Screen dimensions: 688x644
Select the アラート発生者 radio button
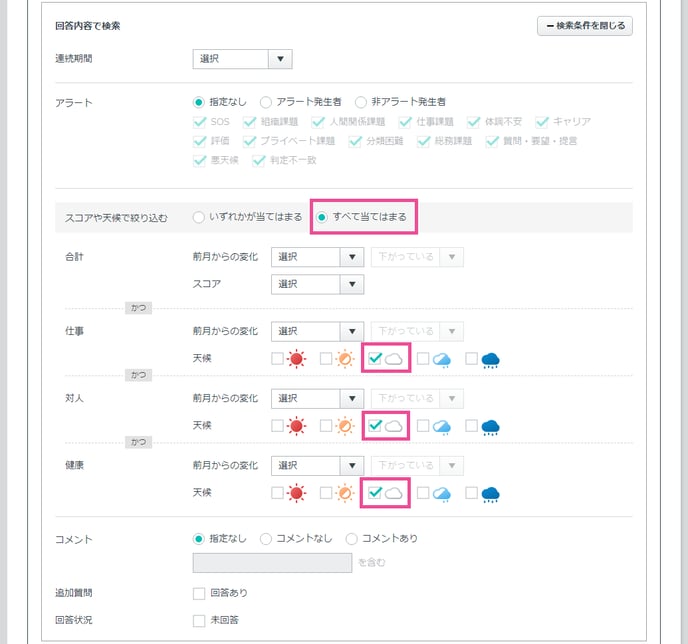265,102
